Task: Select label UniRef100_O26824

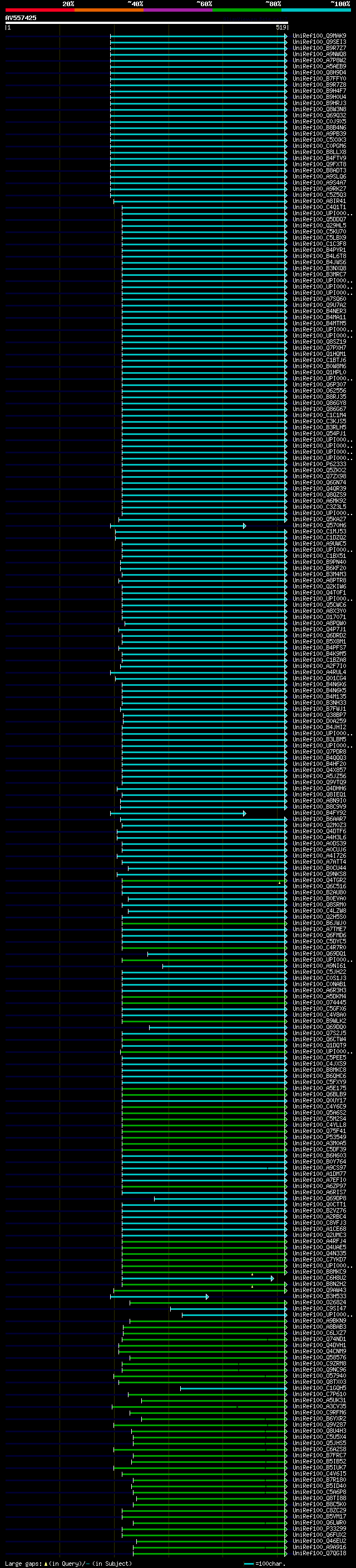Action: [x=319, y=1302]
